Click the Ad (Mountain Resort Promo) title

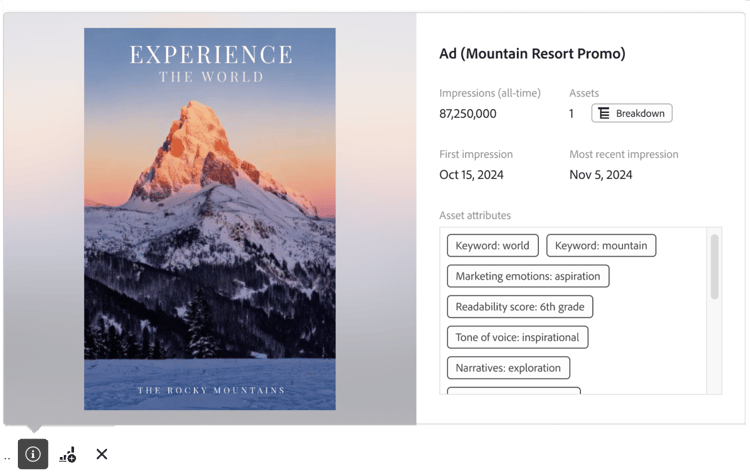click(532, 54)
